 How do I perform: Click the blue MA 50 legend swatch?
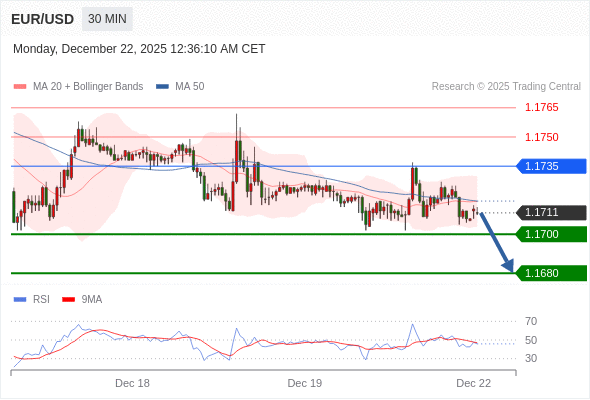coord(162,87)
